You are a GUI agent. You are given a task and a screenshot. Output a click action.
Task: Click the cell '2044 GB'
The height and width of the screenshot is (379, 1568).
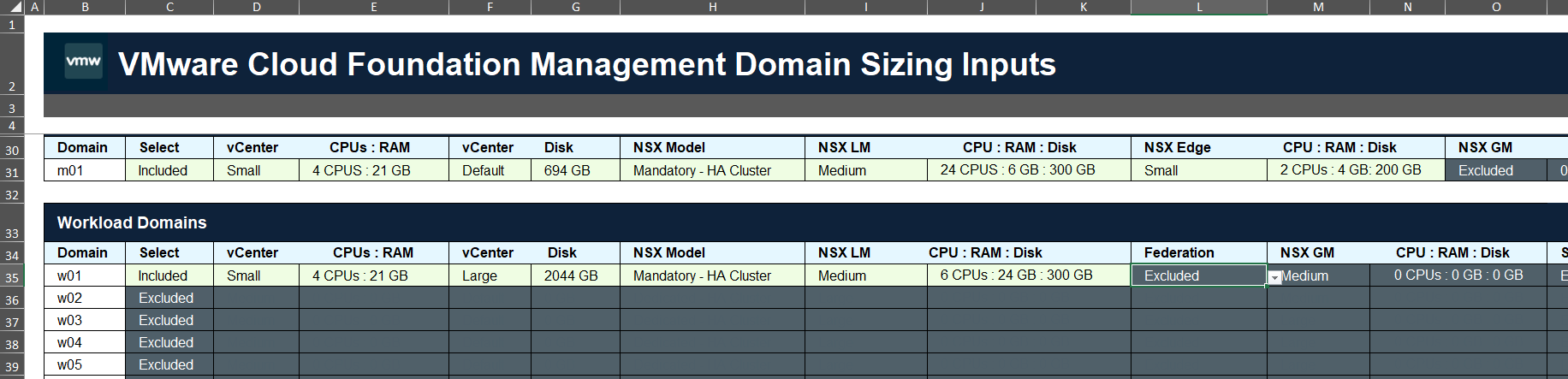tap(575, 275)
